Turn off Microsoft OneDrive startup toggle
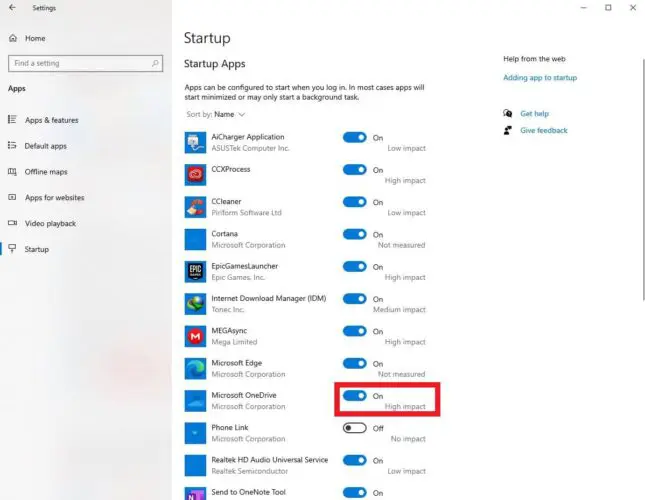This screenshot has height=500, width=645. click(x=355, y=396)
